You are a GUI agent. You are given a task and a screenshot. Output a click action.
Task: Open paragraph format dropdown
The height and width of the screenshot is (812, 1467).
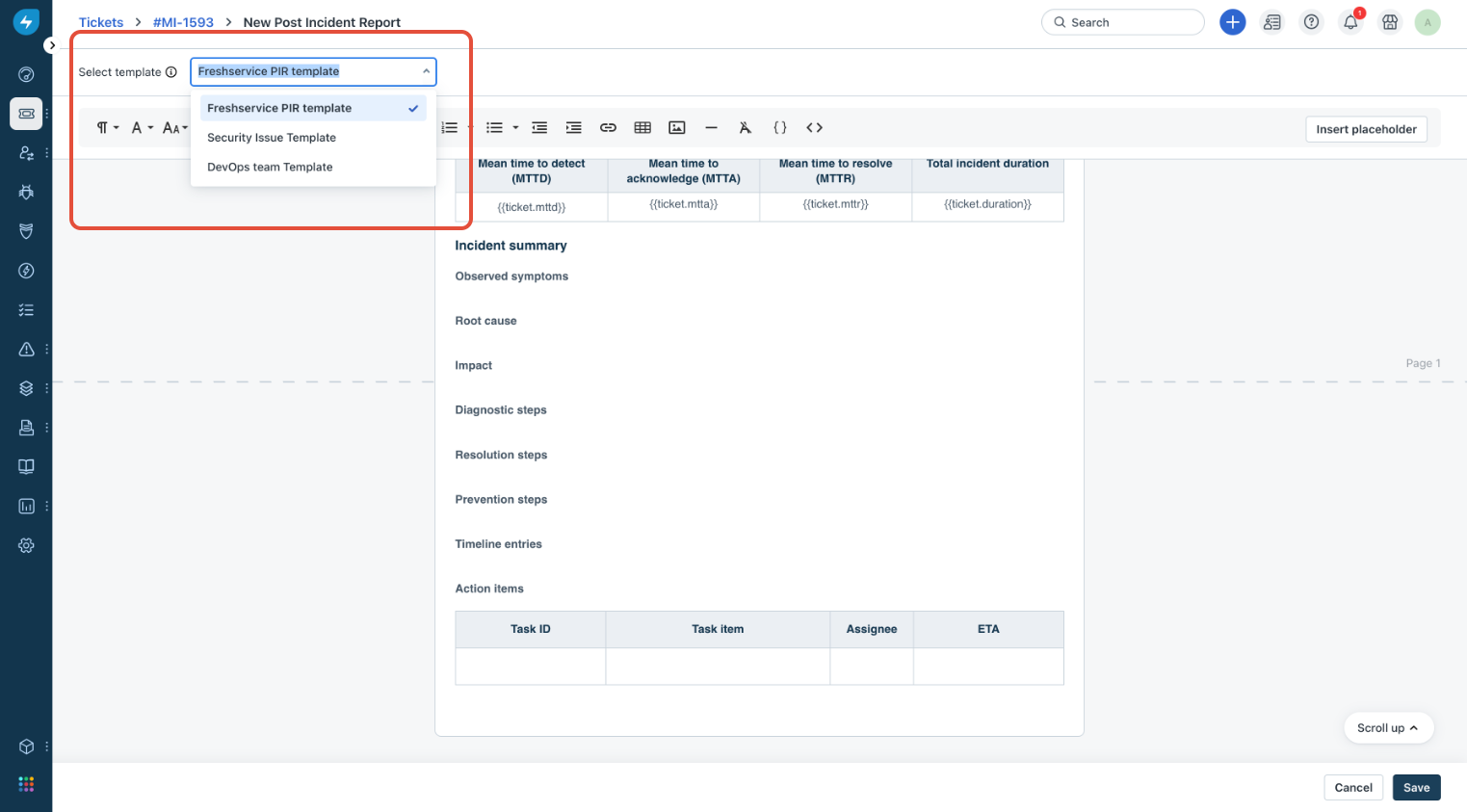click(107, 127)
